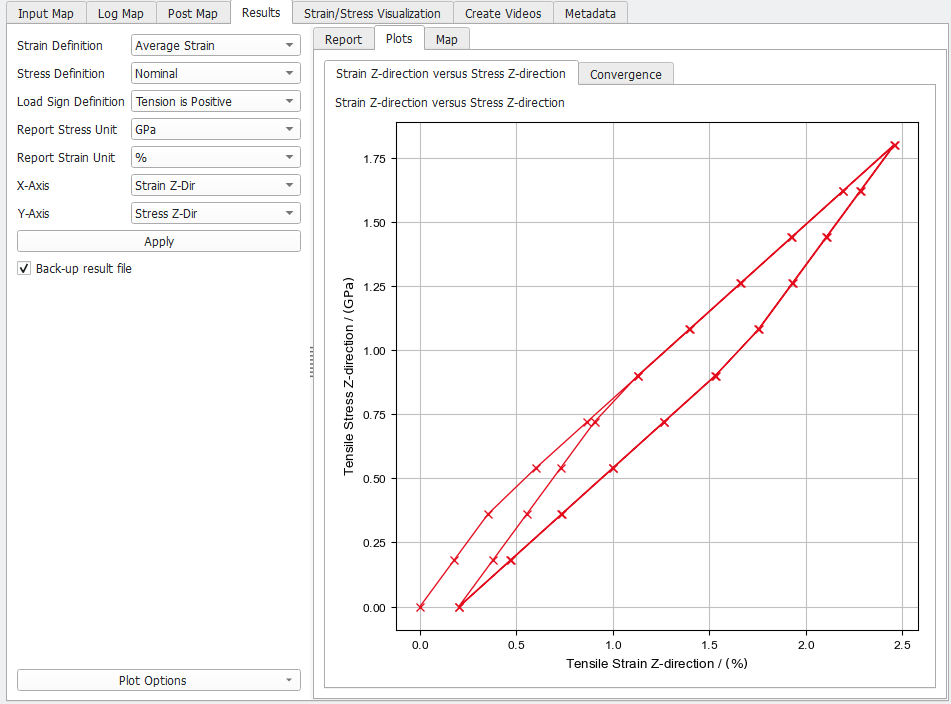Open the Post Map tab
This screenshot has width=951, height=704.
(193, 13)
